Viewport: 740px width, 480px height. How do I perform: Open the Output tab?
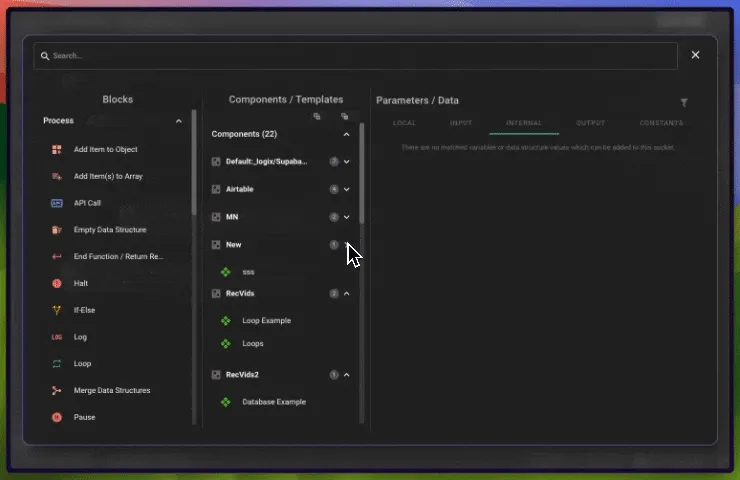click(x=590, y=123)
